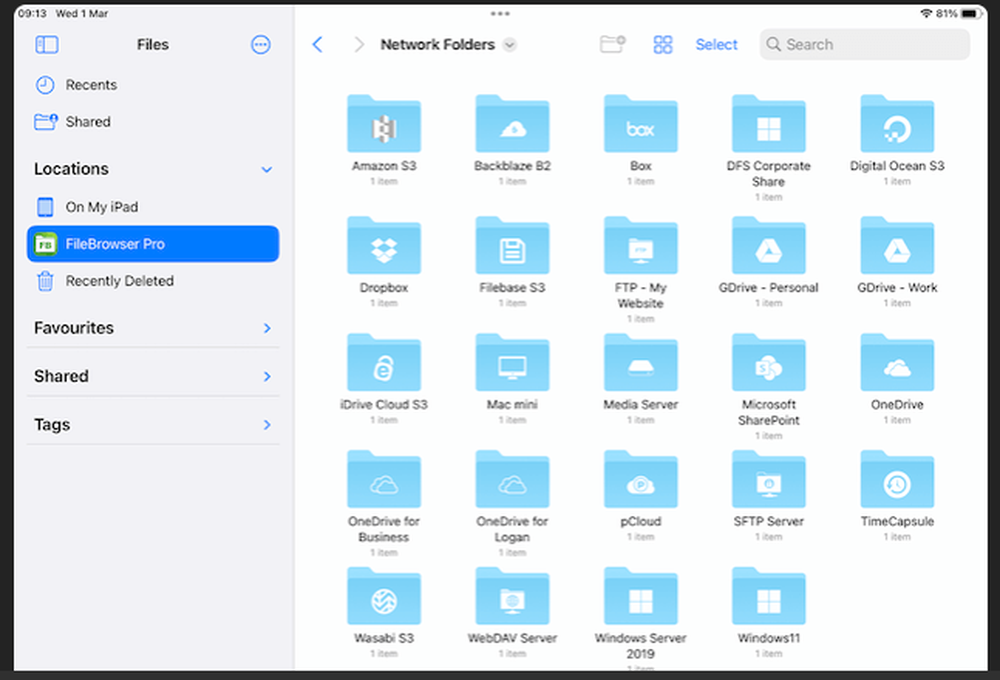Tap Select button in toolbar

(x=716, y=45)
